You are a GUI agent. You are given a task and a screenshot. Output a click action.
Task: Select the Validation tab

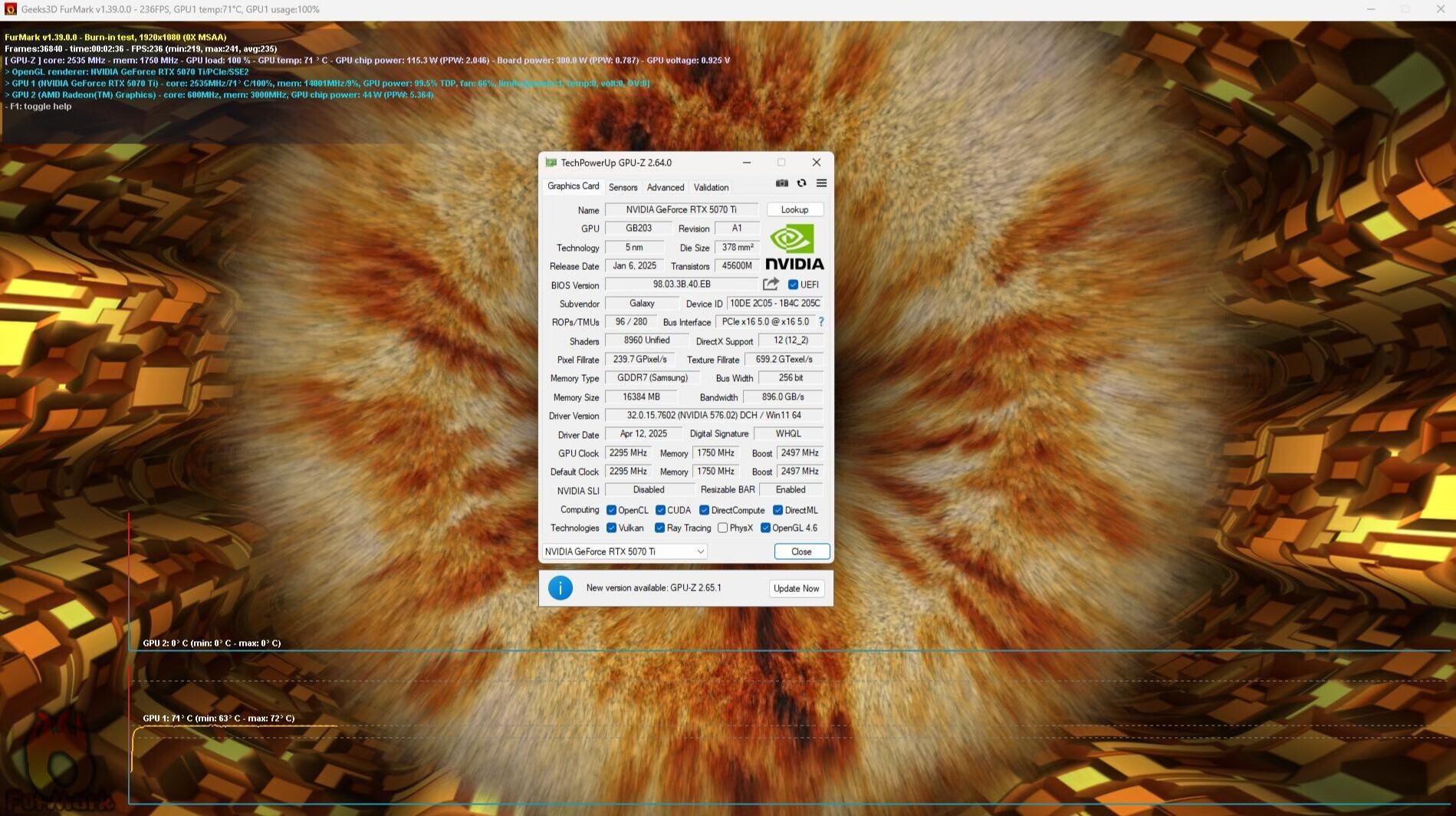coord(711,188)
